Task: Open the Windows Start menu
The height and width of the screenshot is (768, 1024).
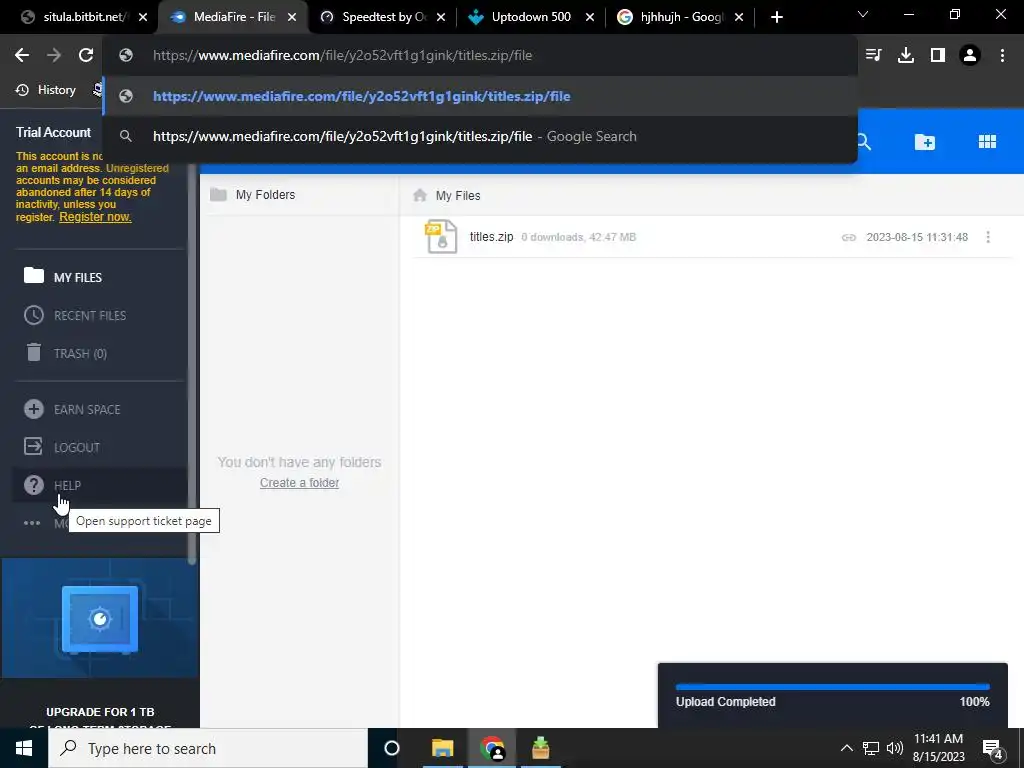Action: [24, 748]
